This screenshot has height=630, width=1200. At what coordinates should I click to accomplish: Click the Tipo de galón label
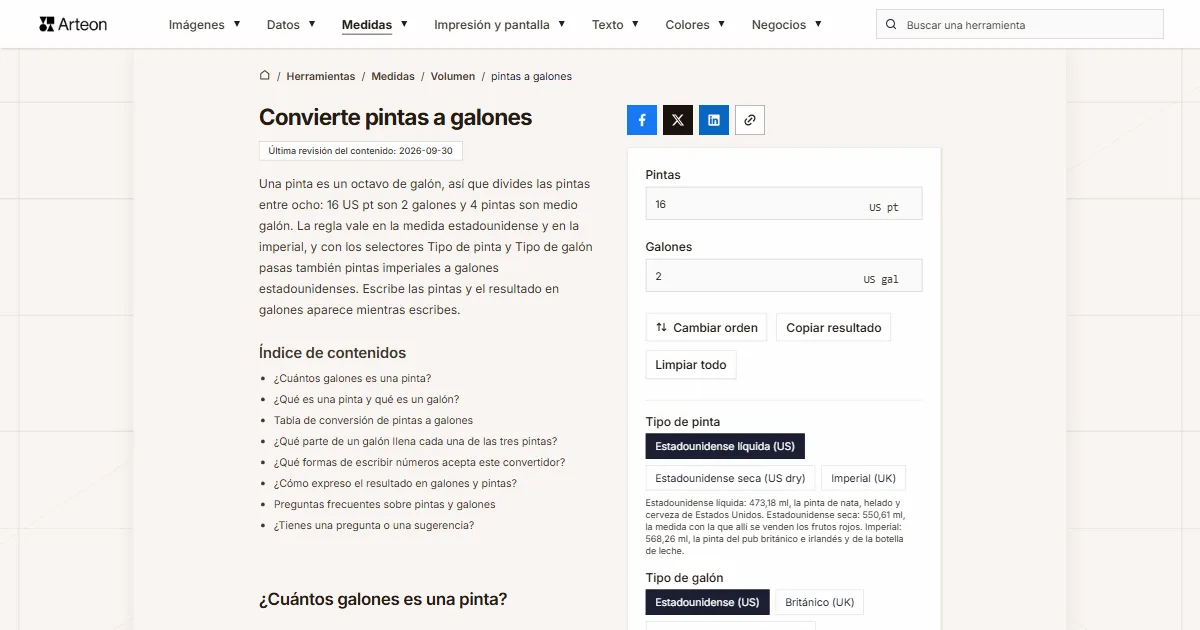tap(685, 577)
